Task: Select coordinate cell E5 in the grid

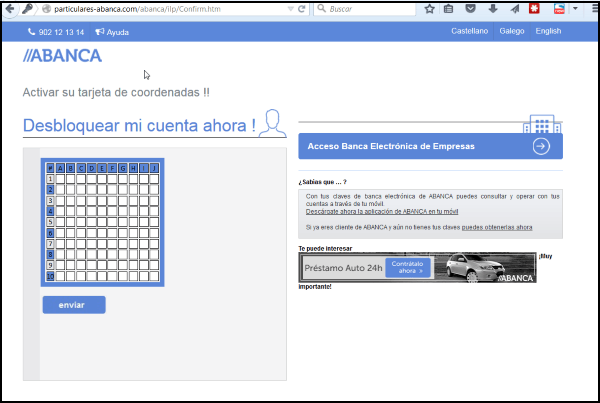Action: pyautogui.click(x=102, y=222)
